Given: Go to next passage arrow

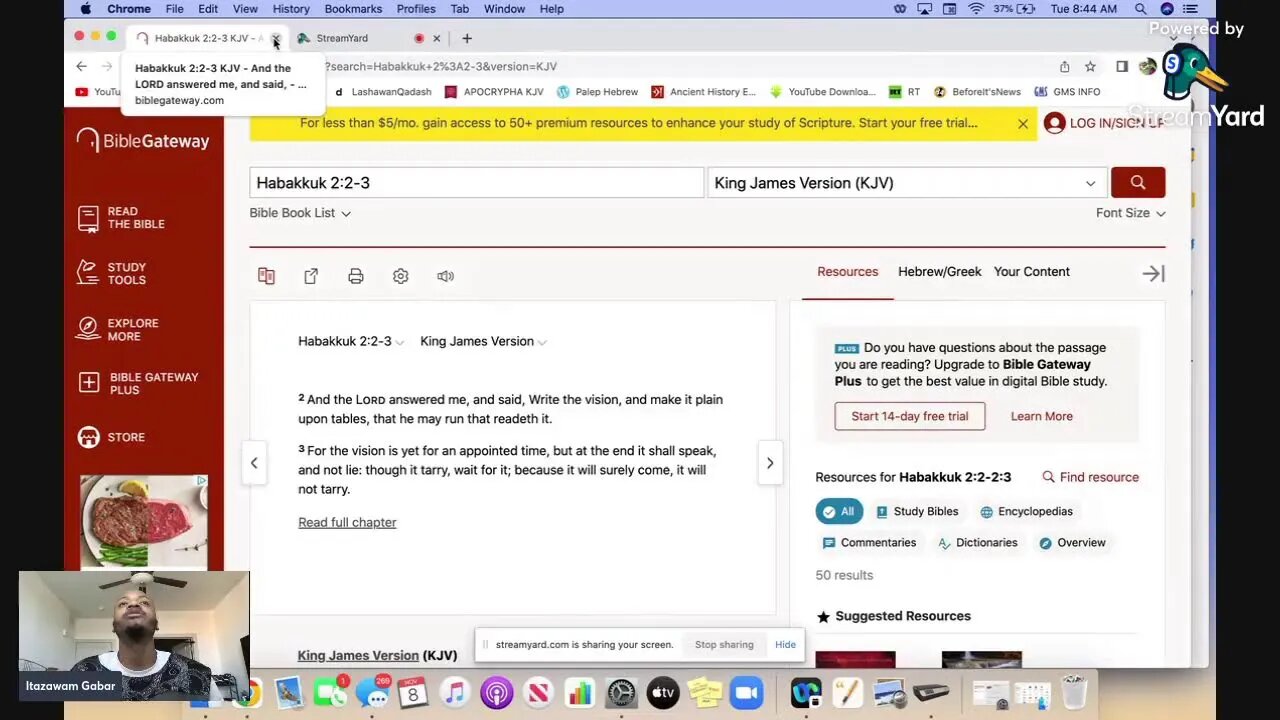Looking at the screenshot, I should click(x=769, y=463).
